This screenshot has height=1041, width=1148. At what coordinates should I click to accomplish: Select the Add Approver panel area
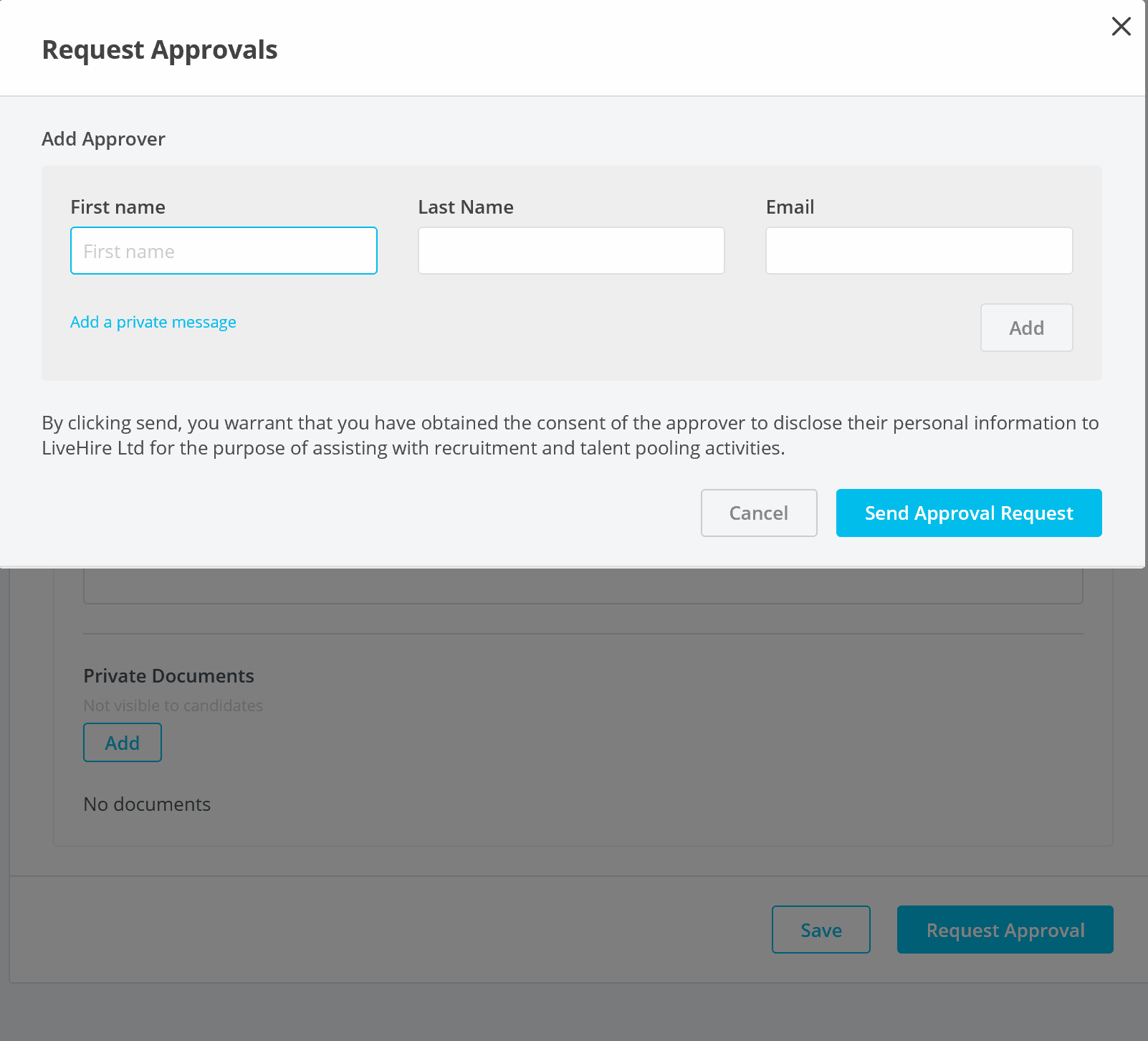click(x=572, y=272)
